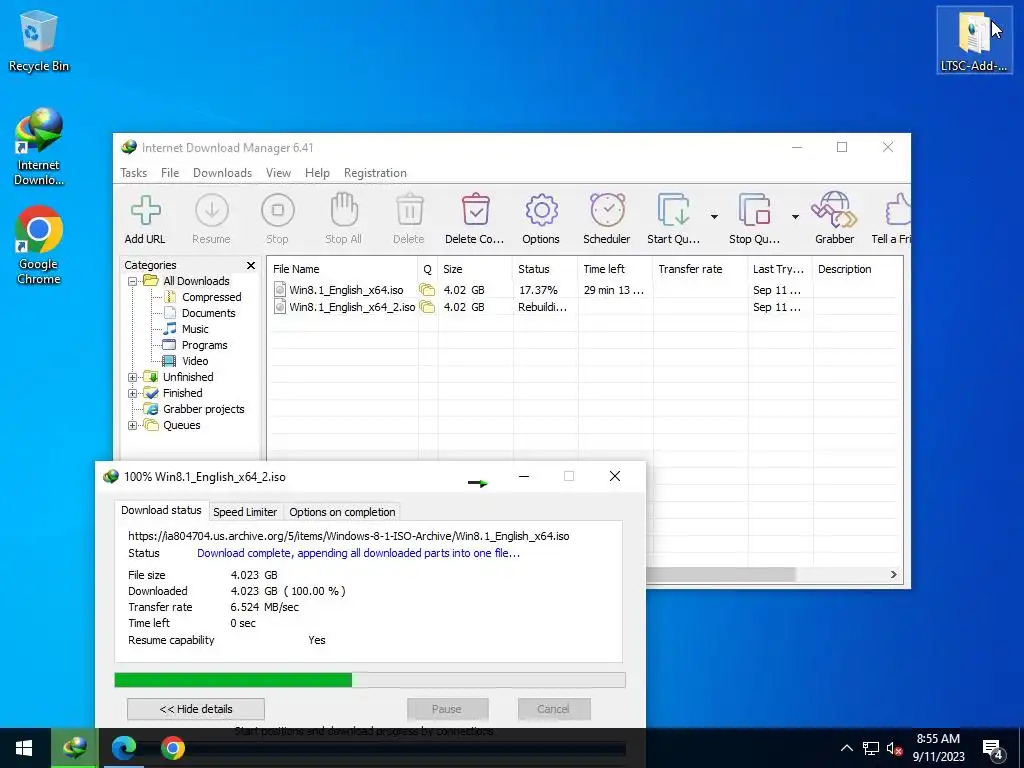Select Internet Download Manager desktop shortcut
Screen dimensions: 1024x768
coord(39,147)
